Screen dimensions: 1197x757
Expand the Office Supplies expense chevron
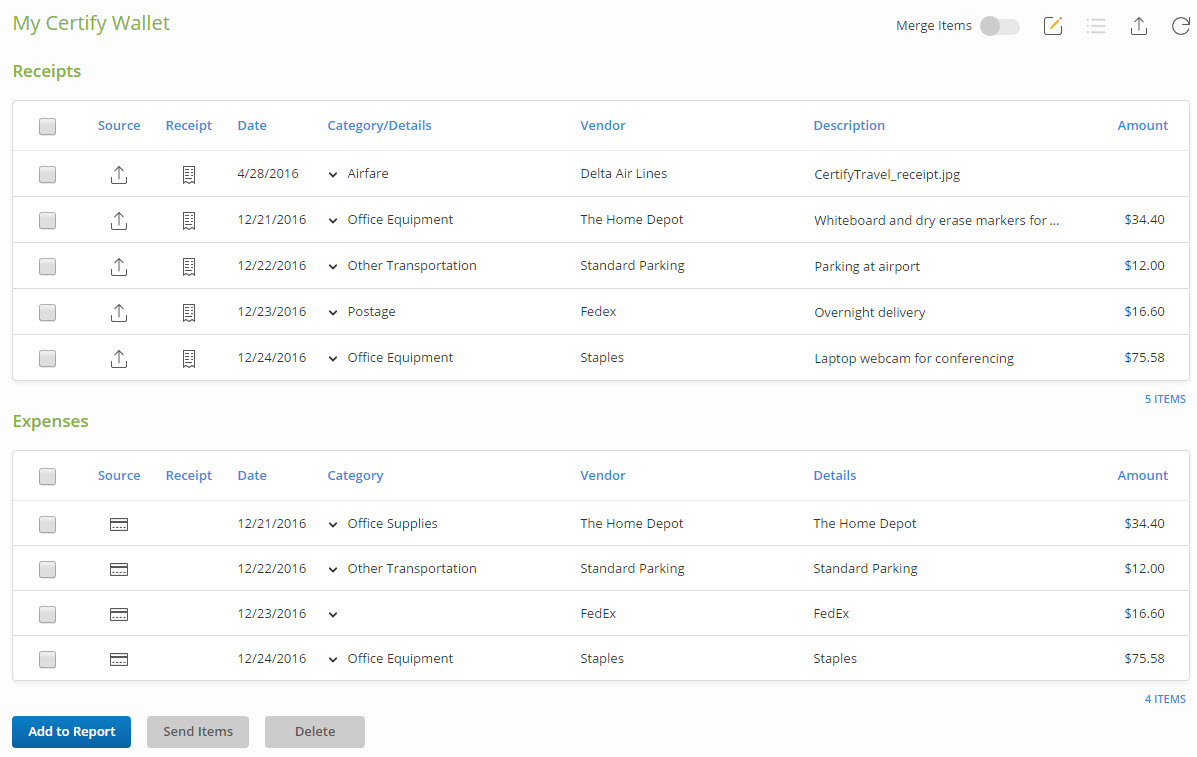click(x=333, y=524)
